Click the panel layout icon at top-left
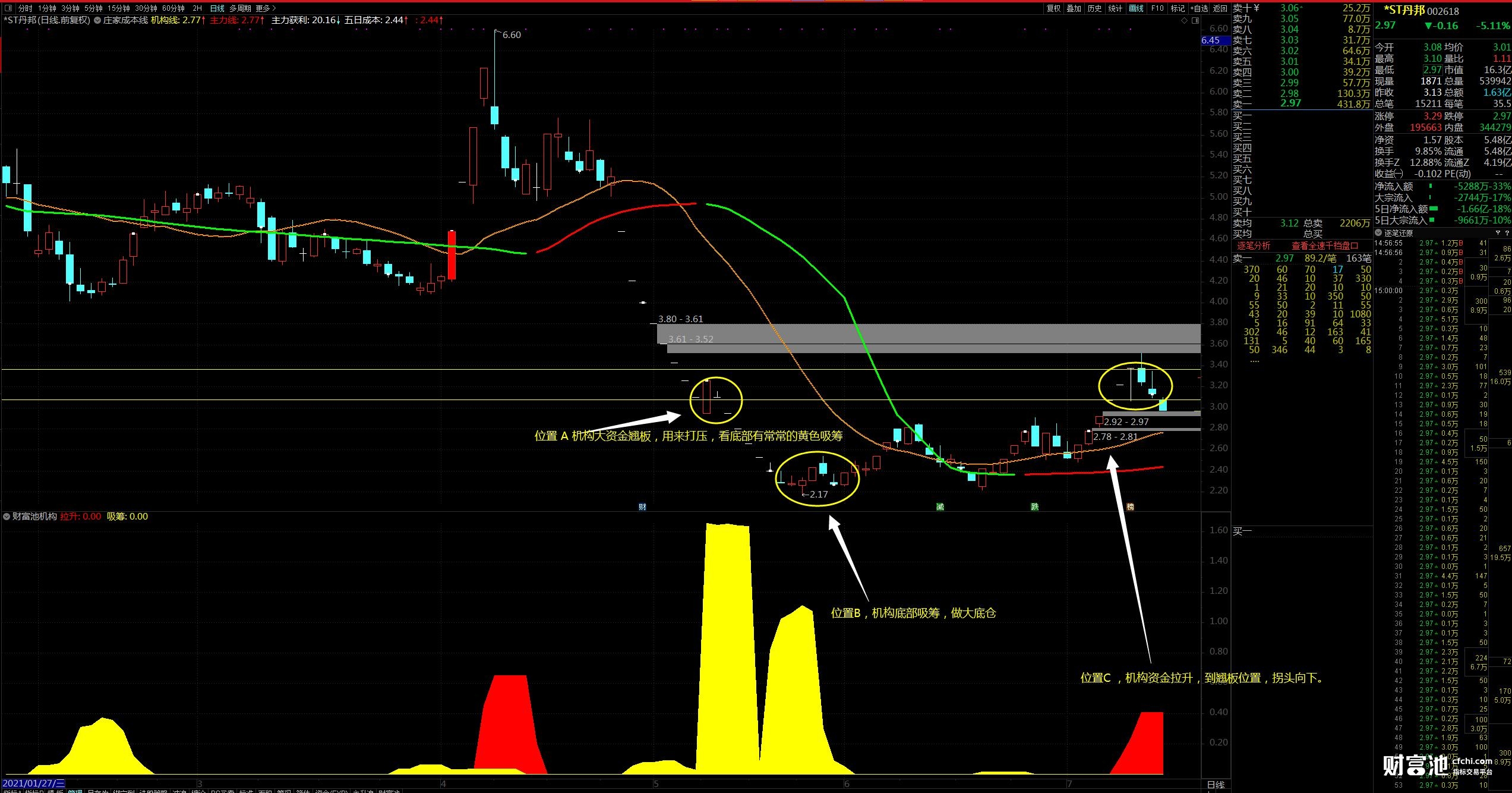Viewport: 1512px width, 793px height. tap(8, 8)
